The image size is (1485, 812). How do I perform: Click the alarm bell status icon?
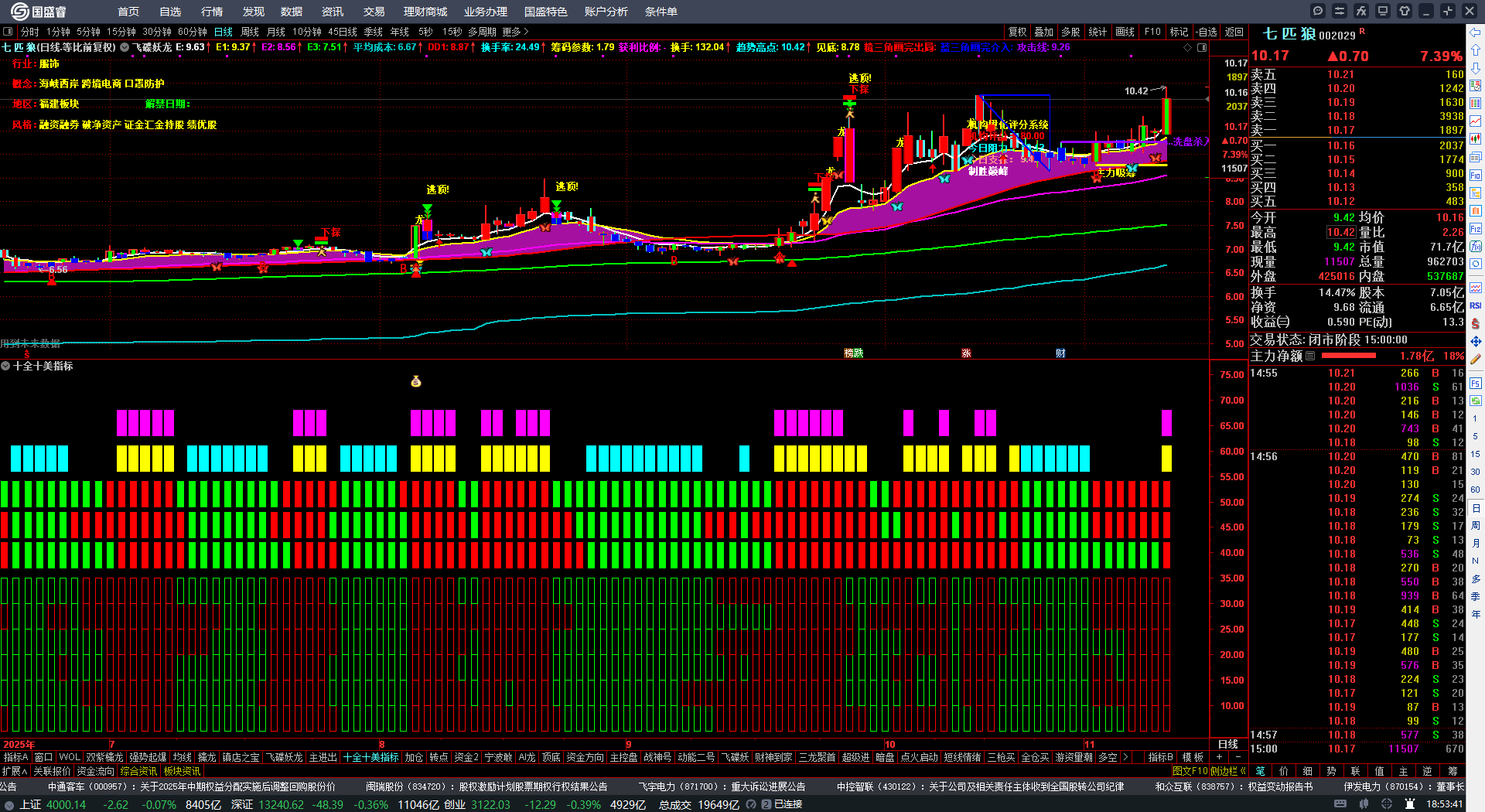coord(1410,804)
